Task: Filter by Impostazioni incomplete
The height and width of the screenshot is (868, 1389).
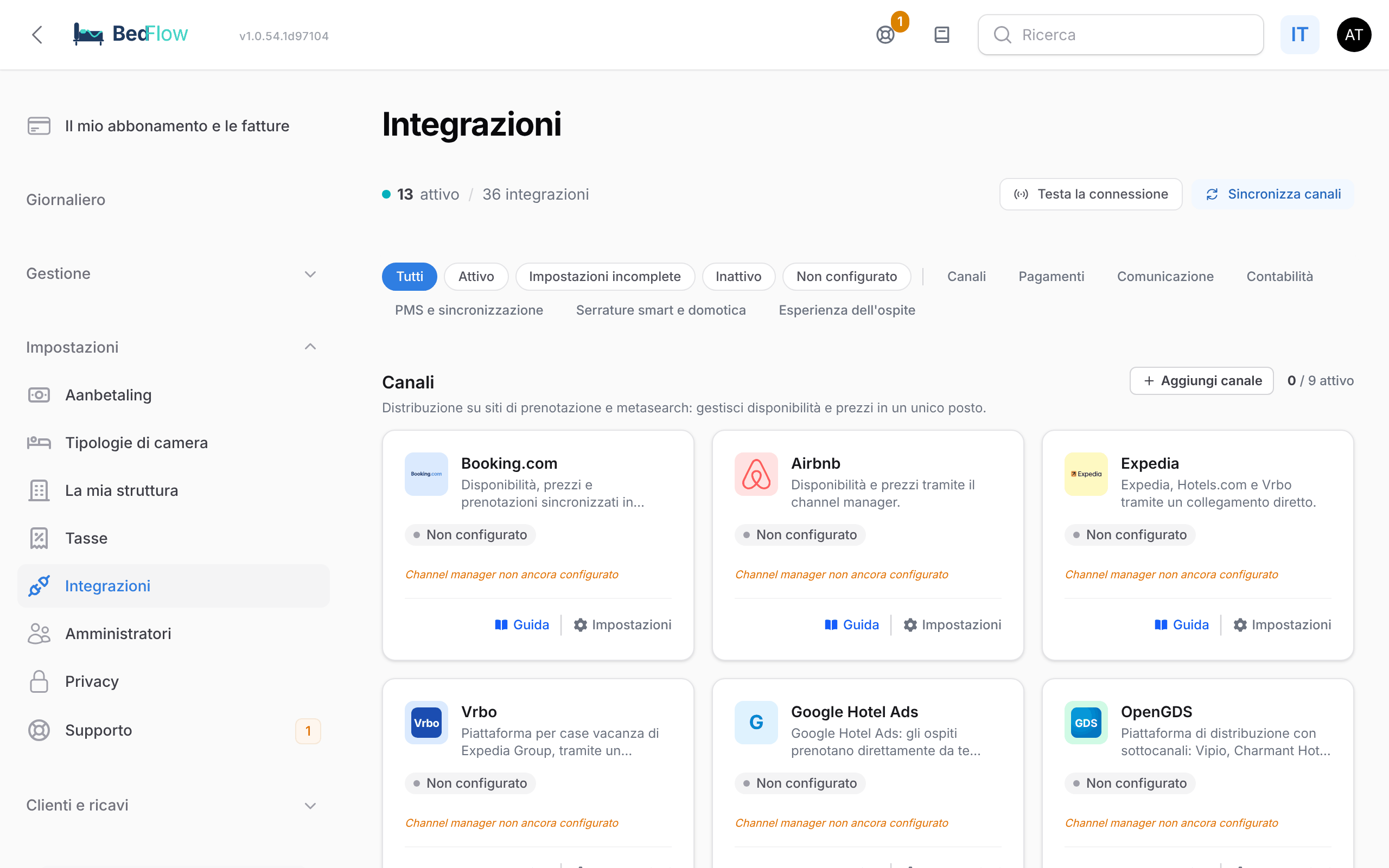Action: click(605, 277)
